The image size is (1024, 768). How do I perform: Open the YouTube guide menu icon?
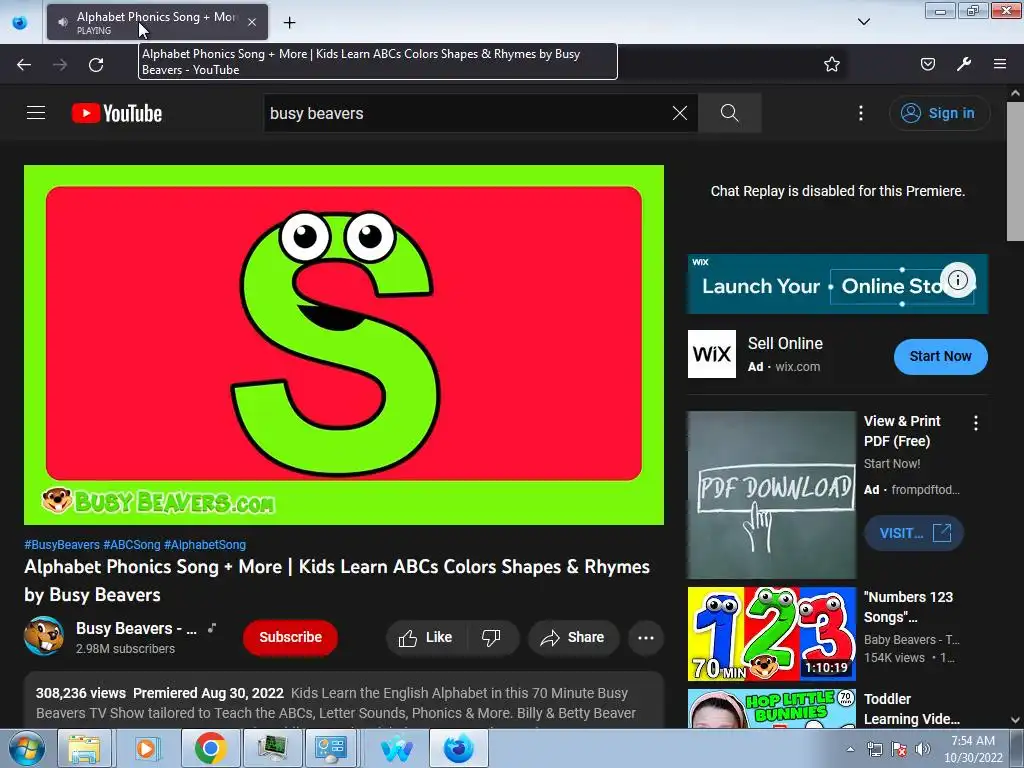pos(36,113)
